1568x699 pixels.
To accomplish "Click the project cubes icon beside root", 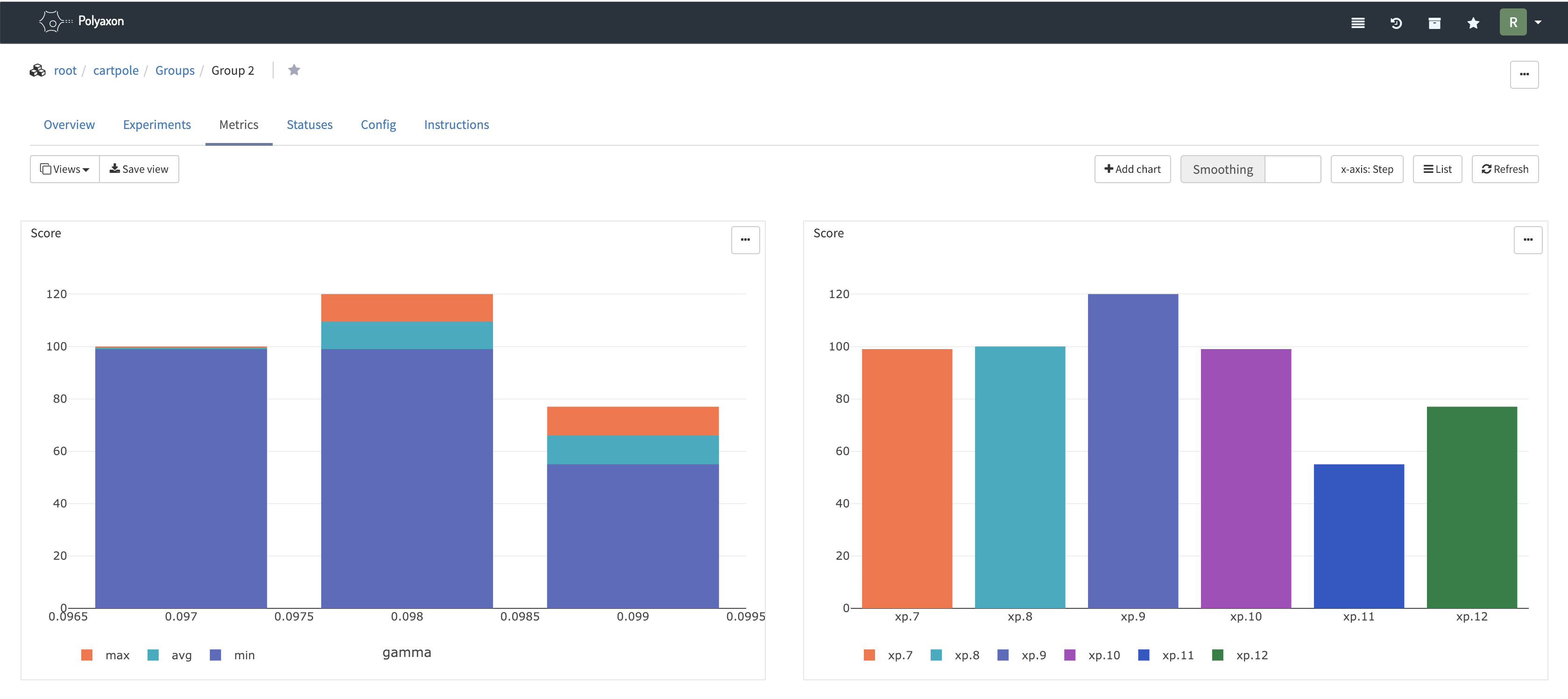I will (x=38, y=71).
